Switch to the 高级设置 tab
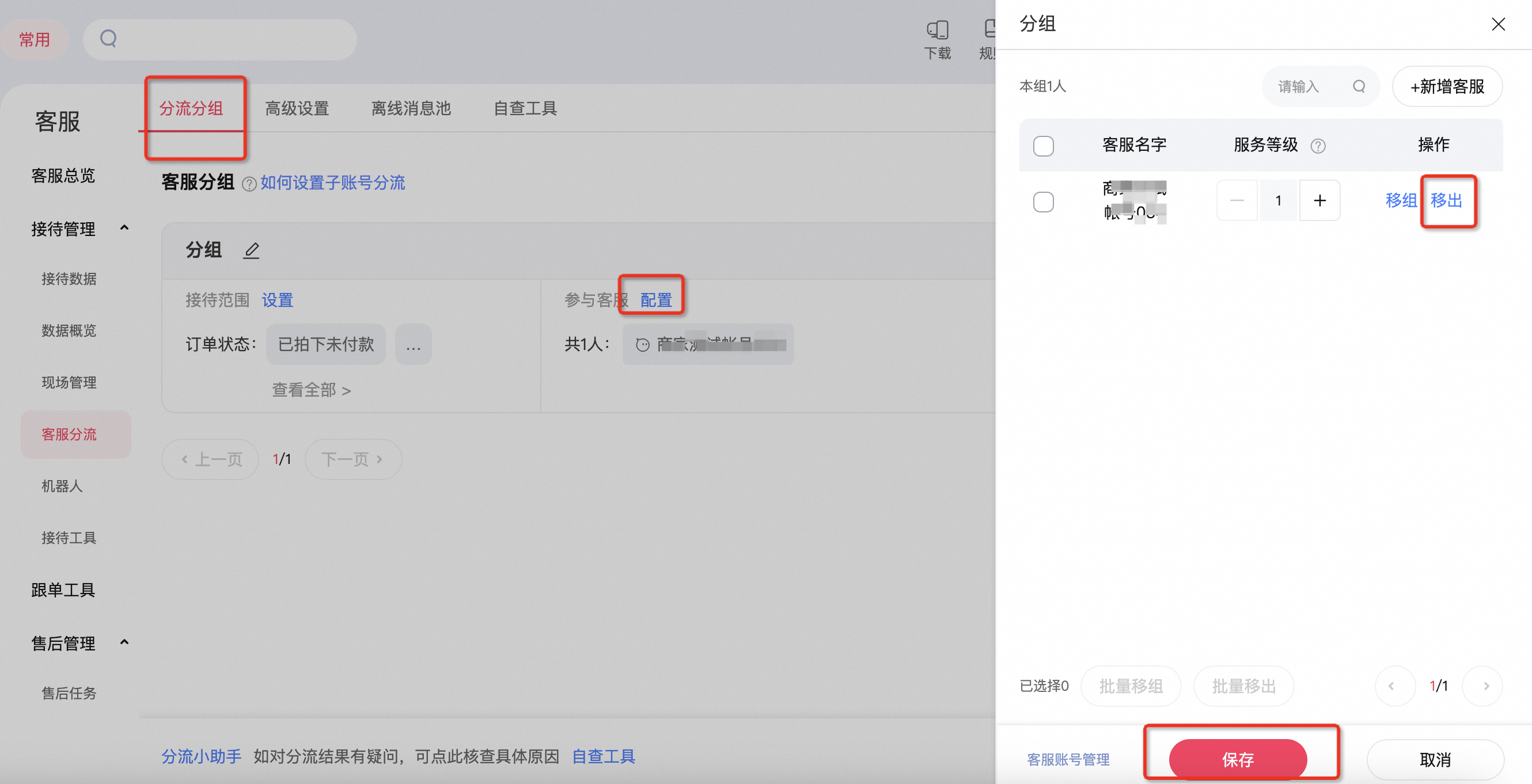Image resolution: width=1532 pixels, height=784 pixels. coord(297,108)
